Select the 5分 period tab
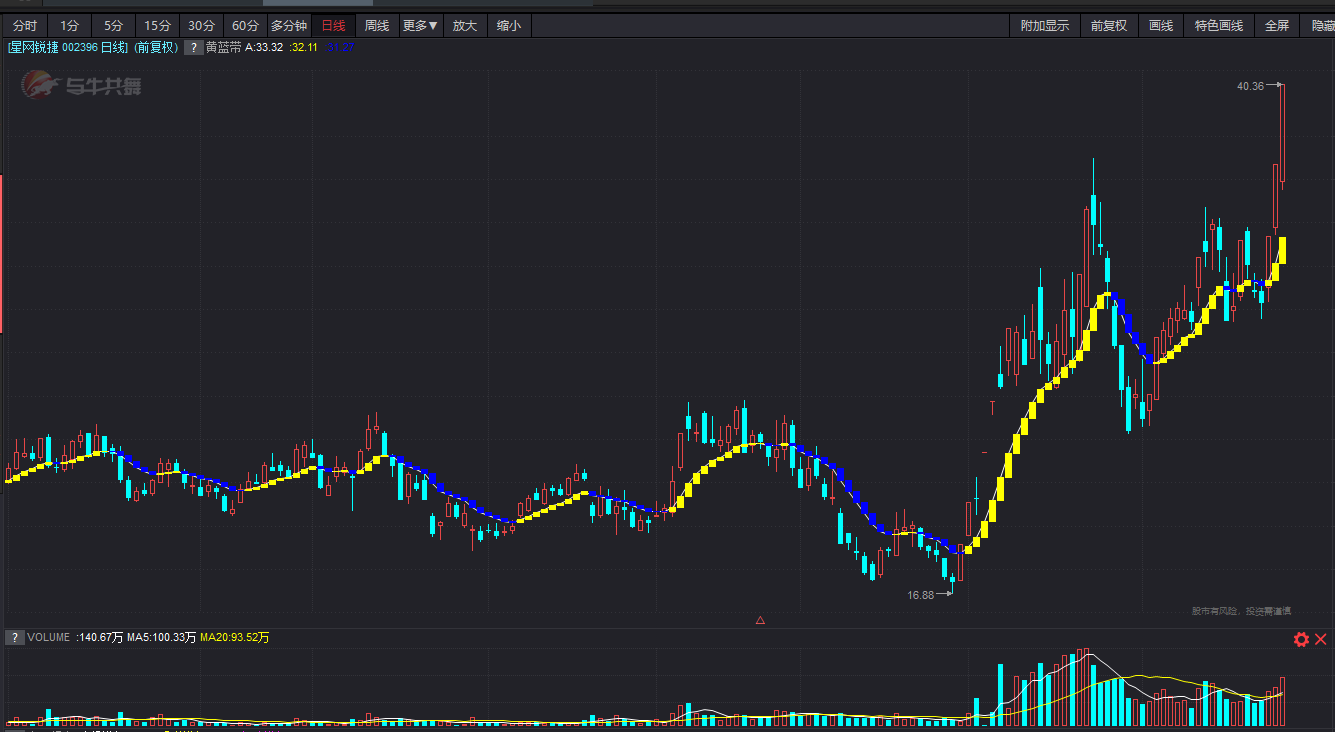1335x732 pixels. pos(113,26)
